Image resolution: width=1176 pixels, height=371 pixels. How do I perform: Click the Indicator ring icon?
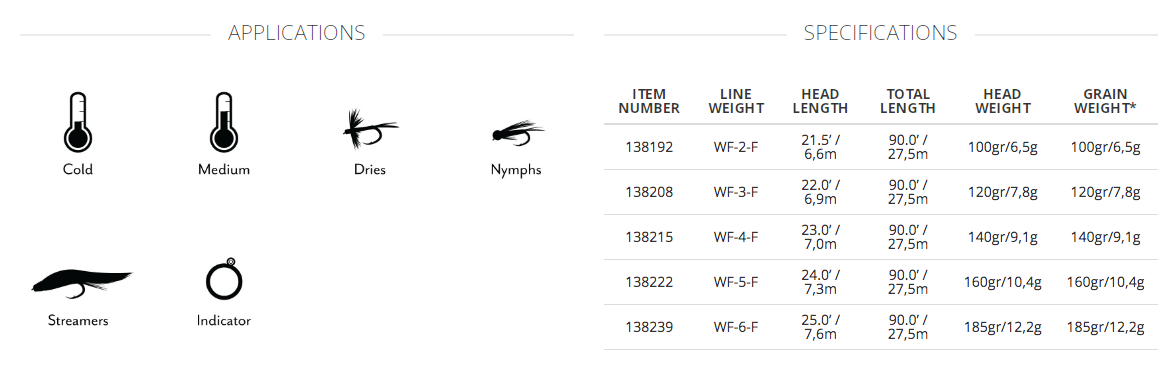[x=224, y=279]
